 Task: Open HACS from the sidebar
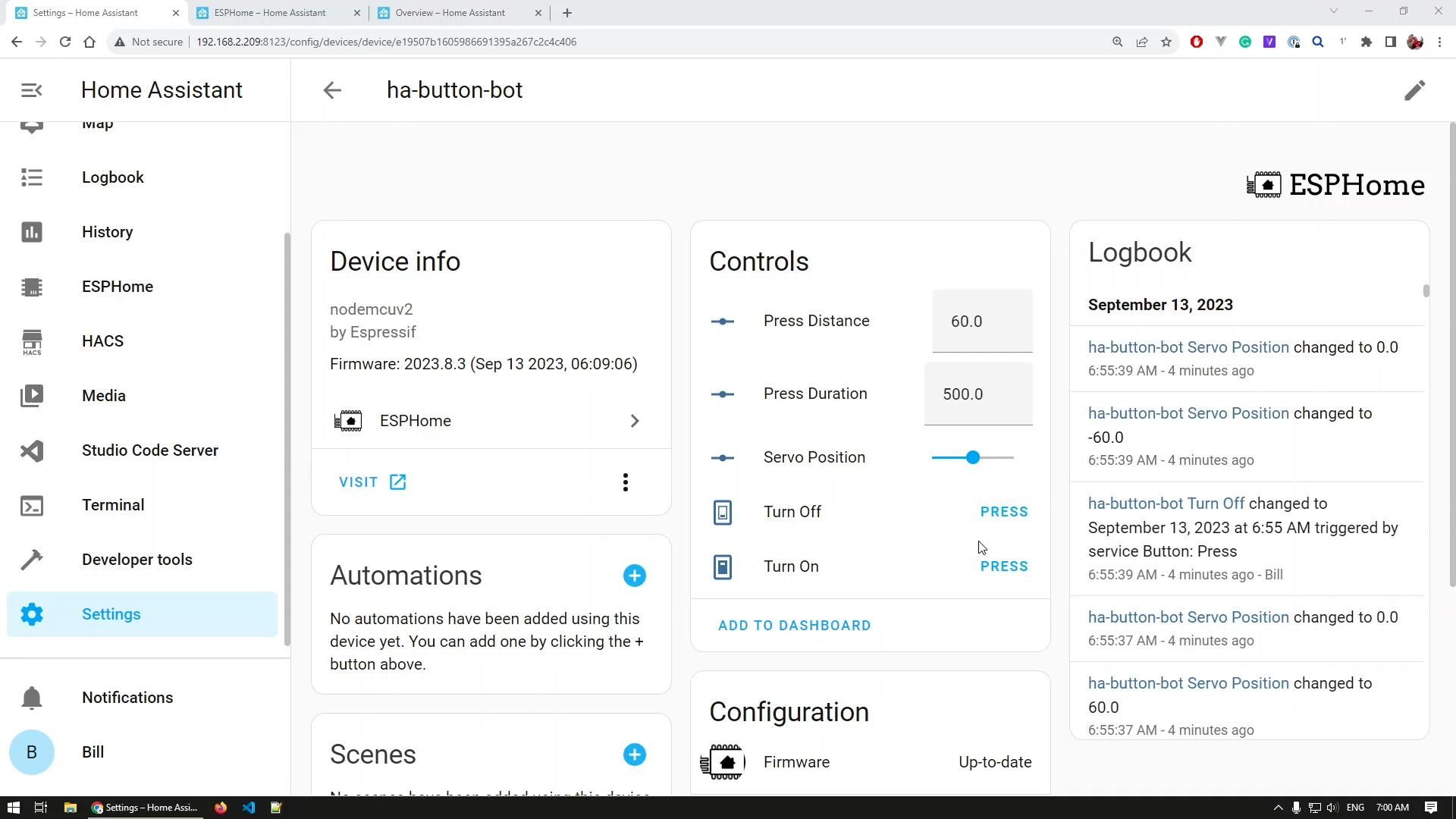pyautogui.click(x=102, y=341)
